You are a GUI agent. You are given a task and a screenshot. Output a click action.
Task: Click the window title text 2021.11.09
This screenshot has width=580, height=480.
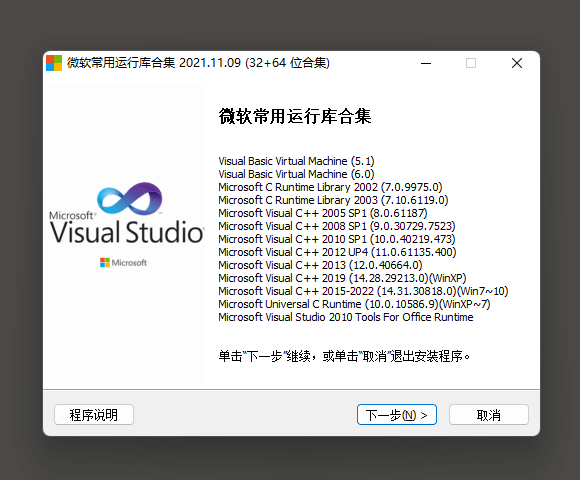coord(210,63)
